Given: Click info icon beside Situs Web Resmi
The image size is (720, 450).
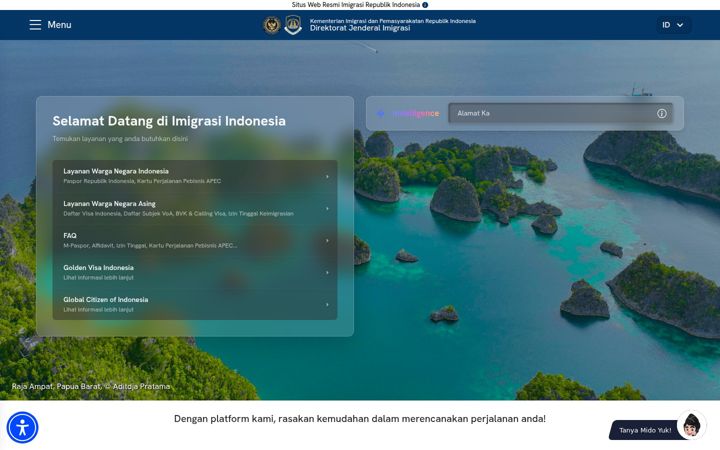Looking at the screenshot, I should (425, 5).
